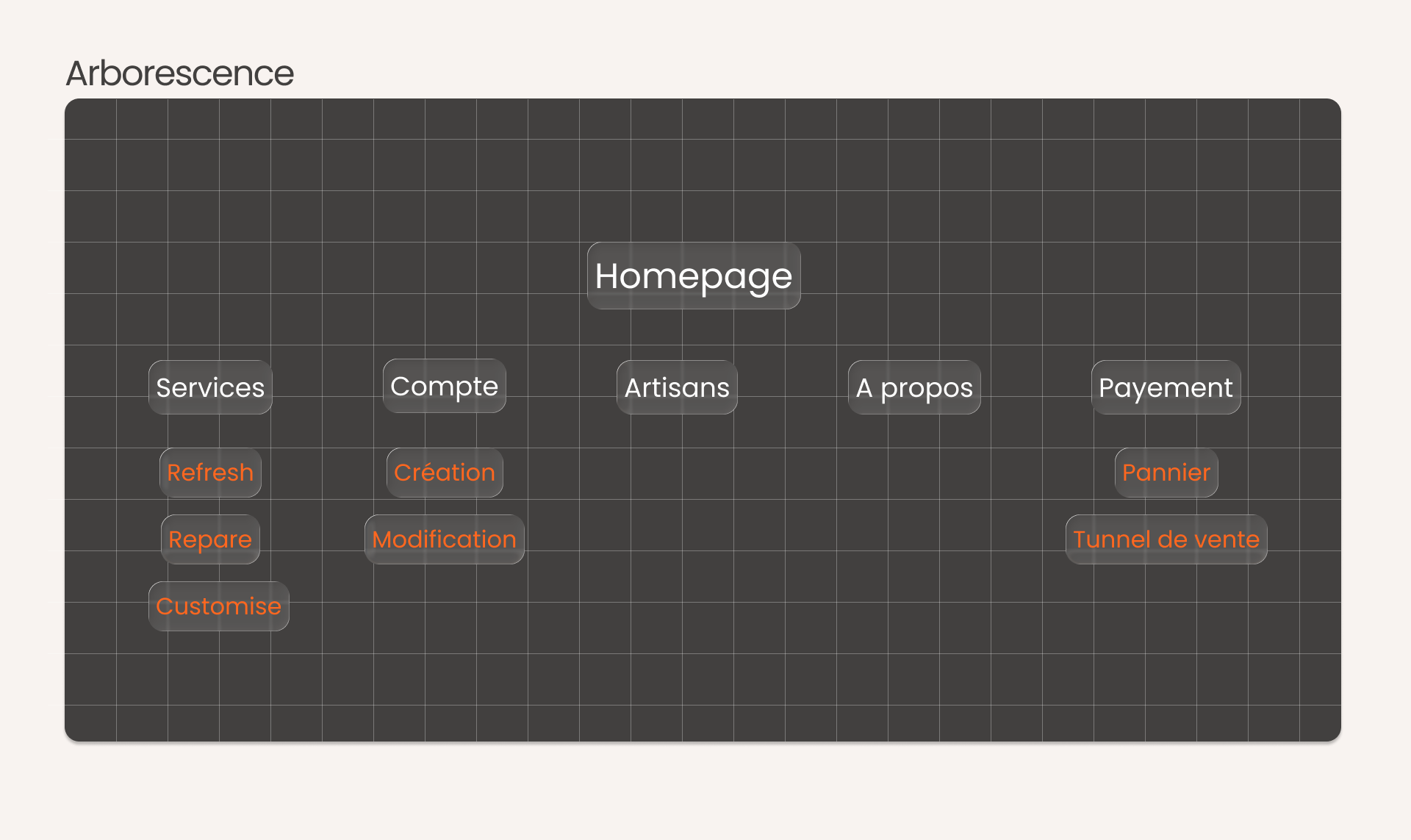Select the Compte node

tap(445, 387)
